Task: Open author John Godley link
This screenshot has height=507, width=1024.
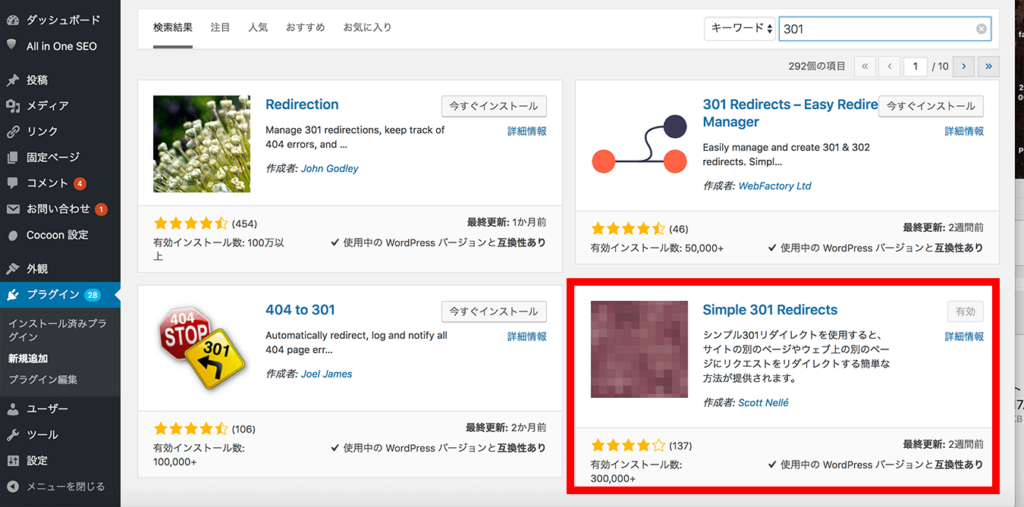Action: tap(330, 169)
